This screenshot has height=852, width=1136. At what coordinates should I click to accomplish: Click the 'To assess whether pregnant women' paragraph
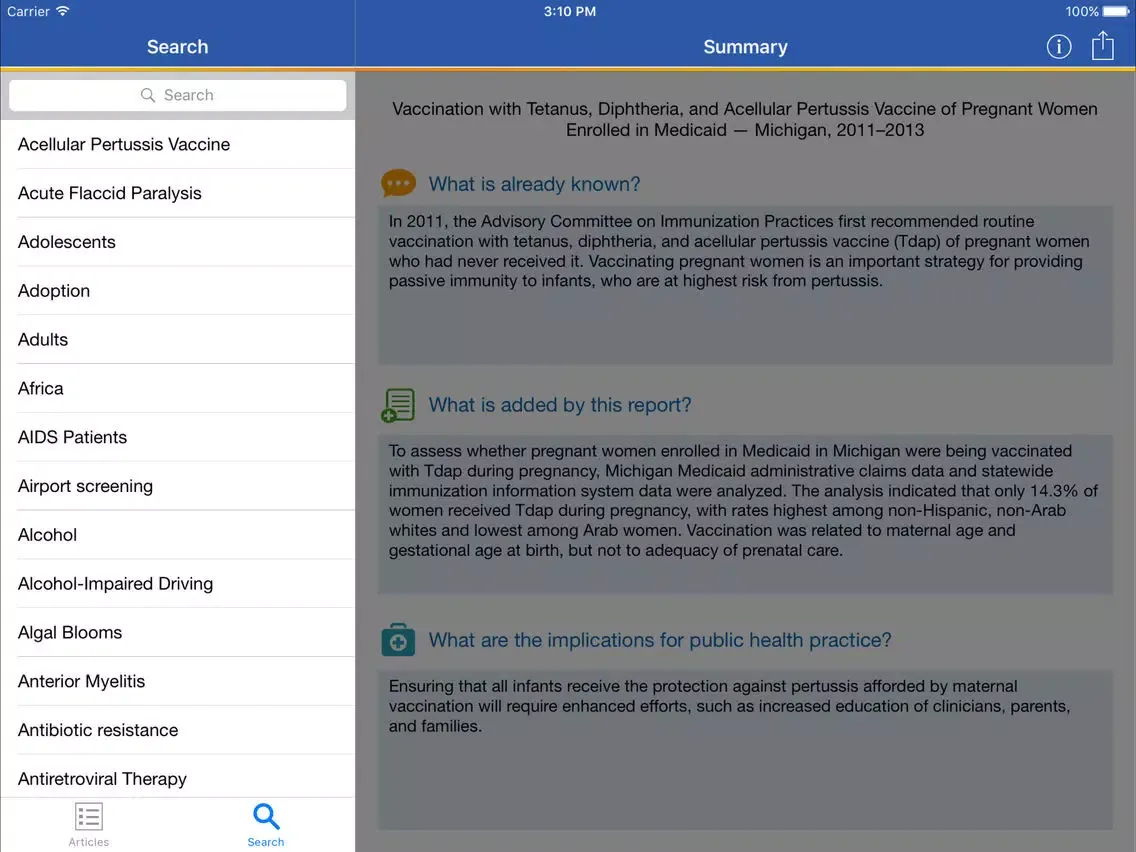point(743,501)
